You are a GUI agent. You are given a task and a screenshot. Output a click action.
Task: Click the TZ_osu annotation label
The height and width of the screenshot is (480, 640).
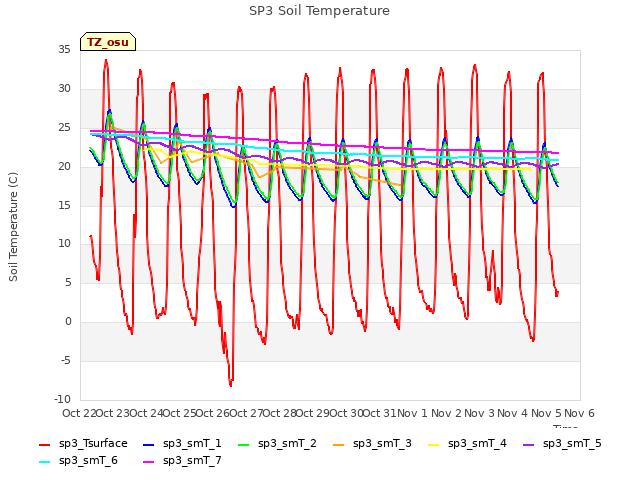[x=108, y=42]
